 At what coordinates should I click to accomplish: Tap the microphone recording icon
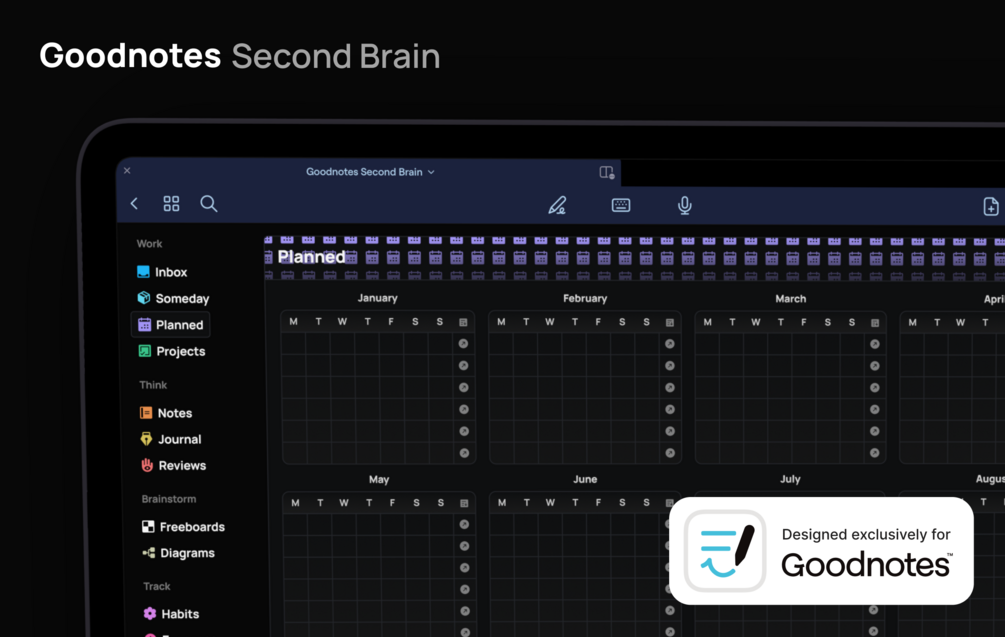(685, 205)
